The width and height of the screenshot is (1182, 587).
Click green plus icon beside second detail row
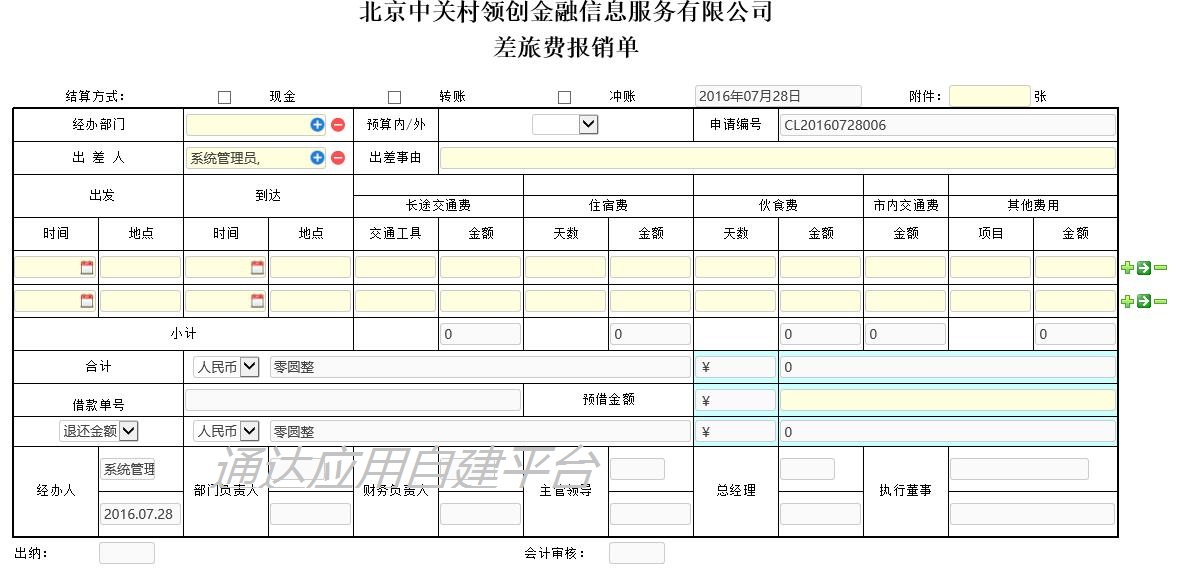(x=1128, y=301)
